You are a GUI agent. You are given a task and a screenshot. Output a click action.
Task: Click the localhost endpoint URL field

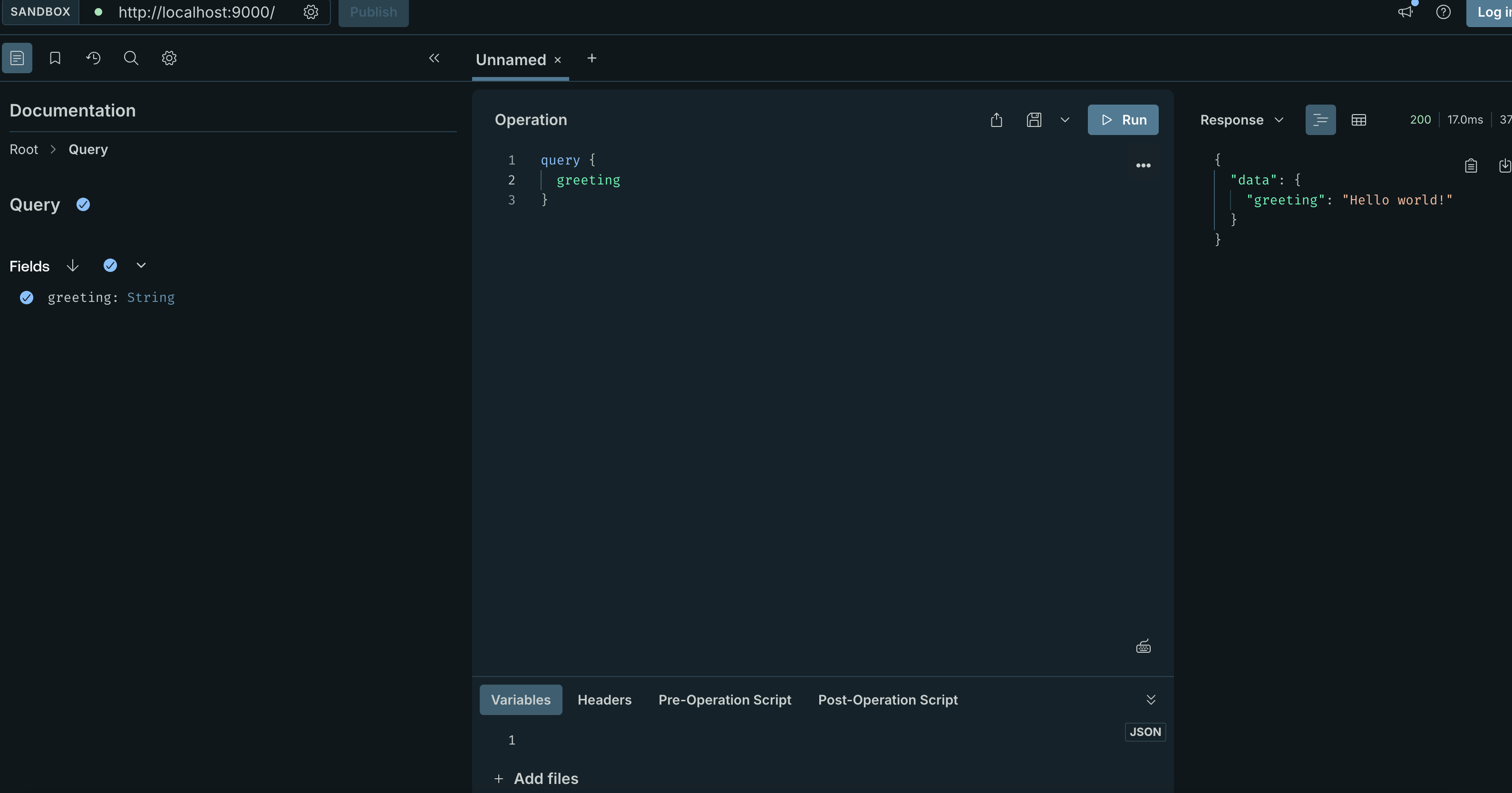pyautogui.click(x=196, y=12)
